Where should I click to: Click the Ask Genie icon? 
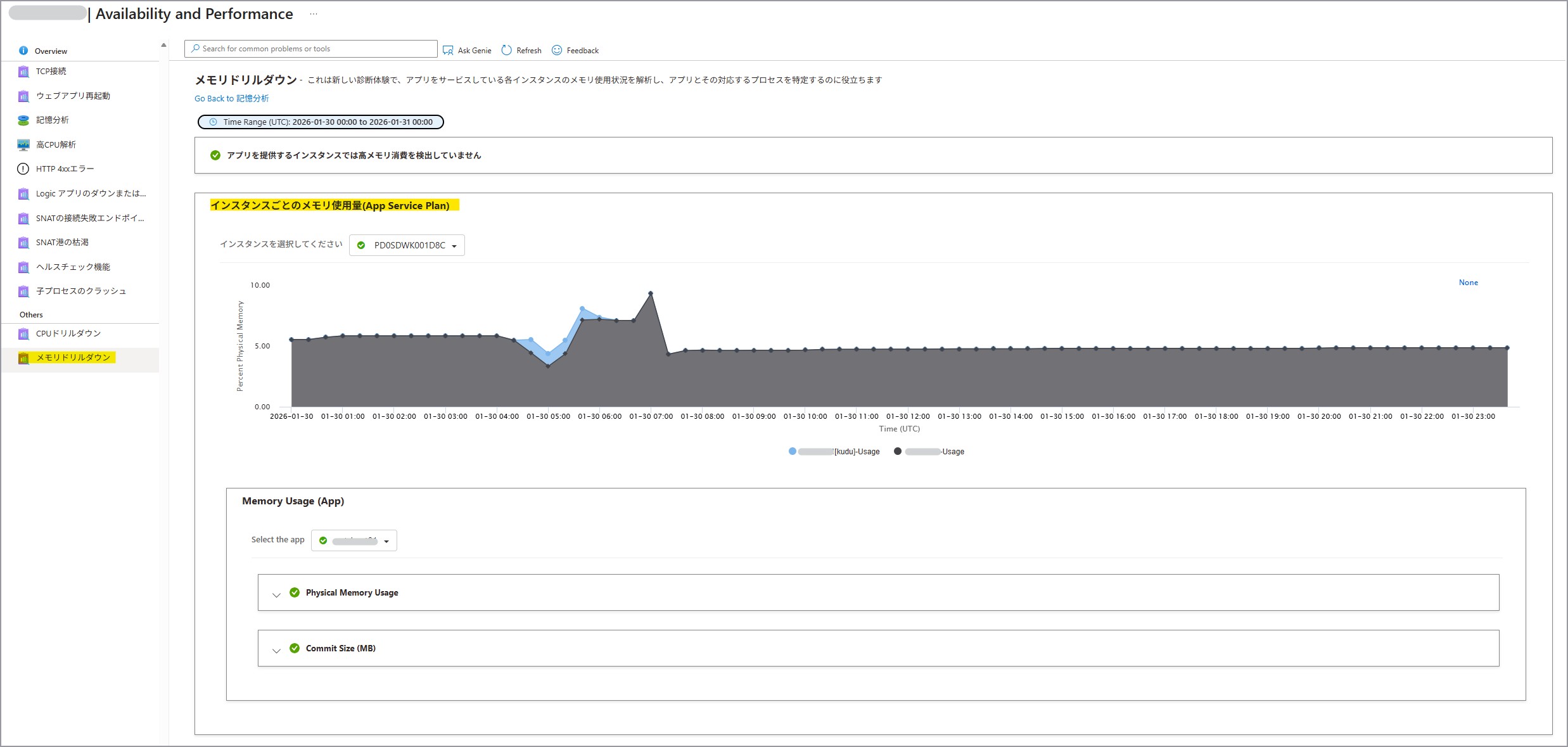[448, 50]
